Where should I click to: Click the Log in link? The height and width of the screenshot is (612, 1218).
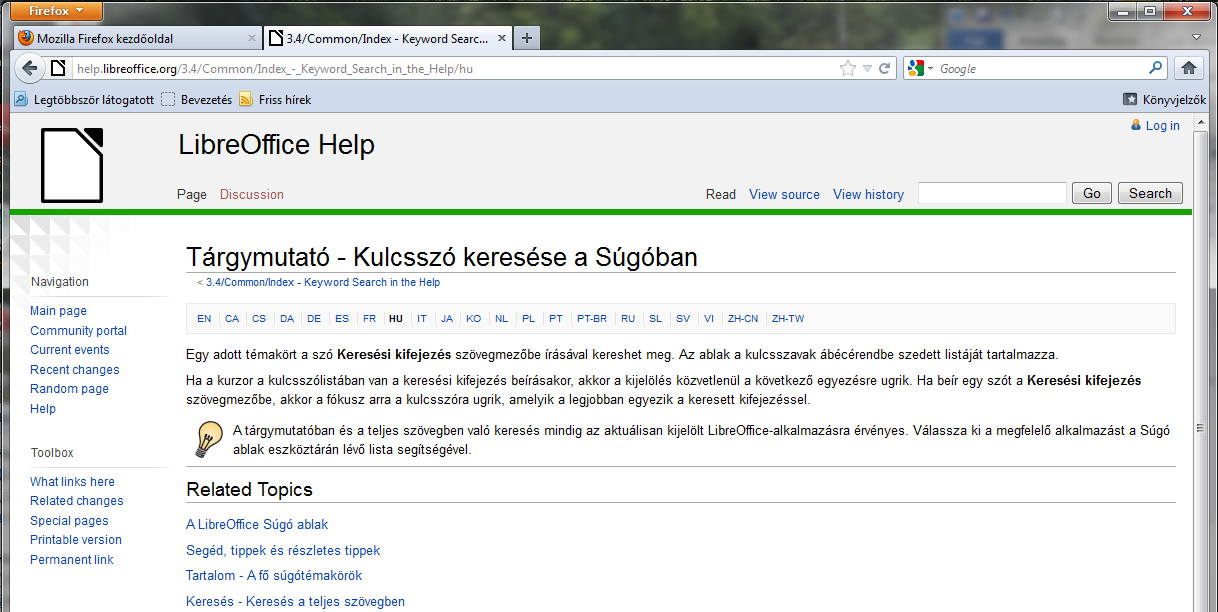[x=1162, y=126]
